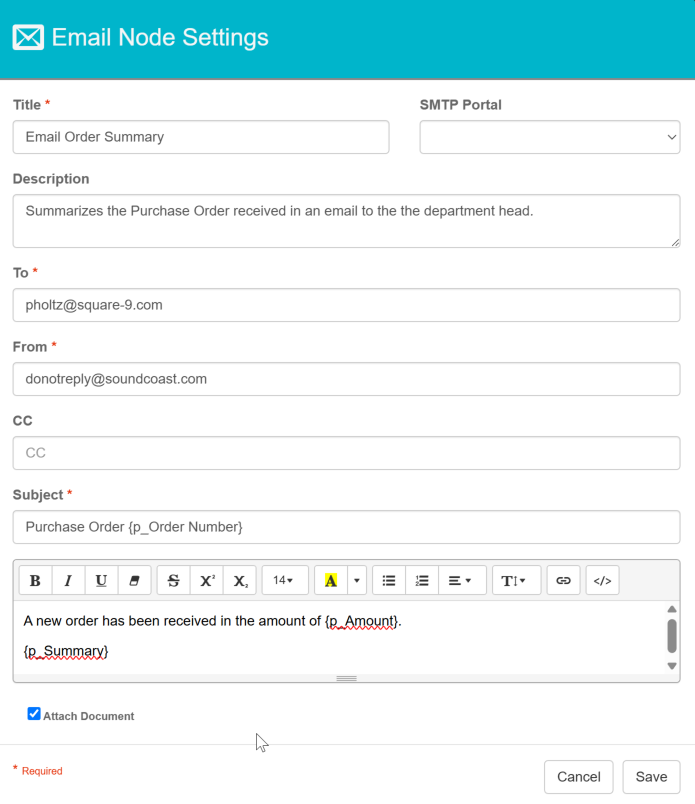
Task: Uncheck the Attach Document checkbox
Action: click(x=34, y=714)
